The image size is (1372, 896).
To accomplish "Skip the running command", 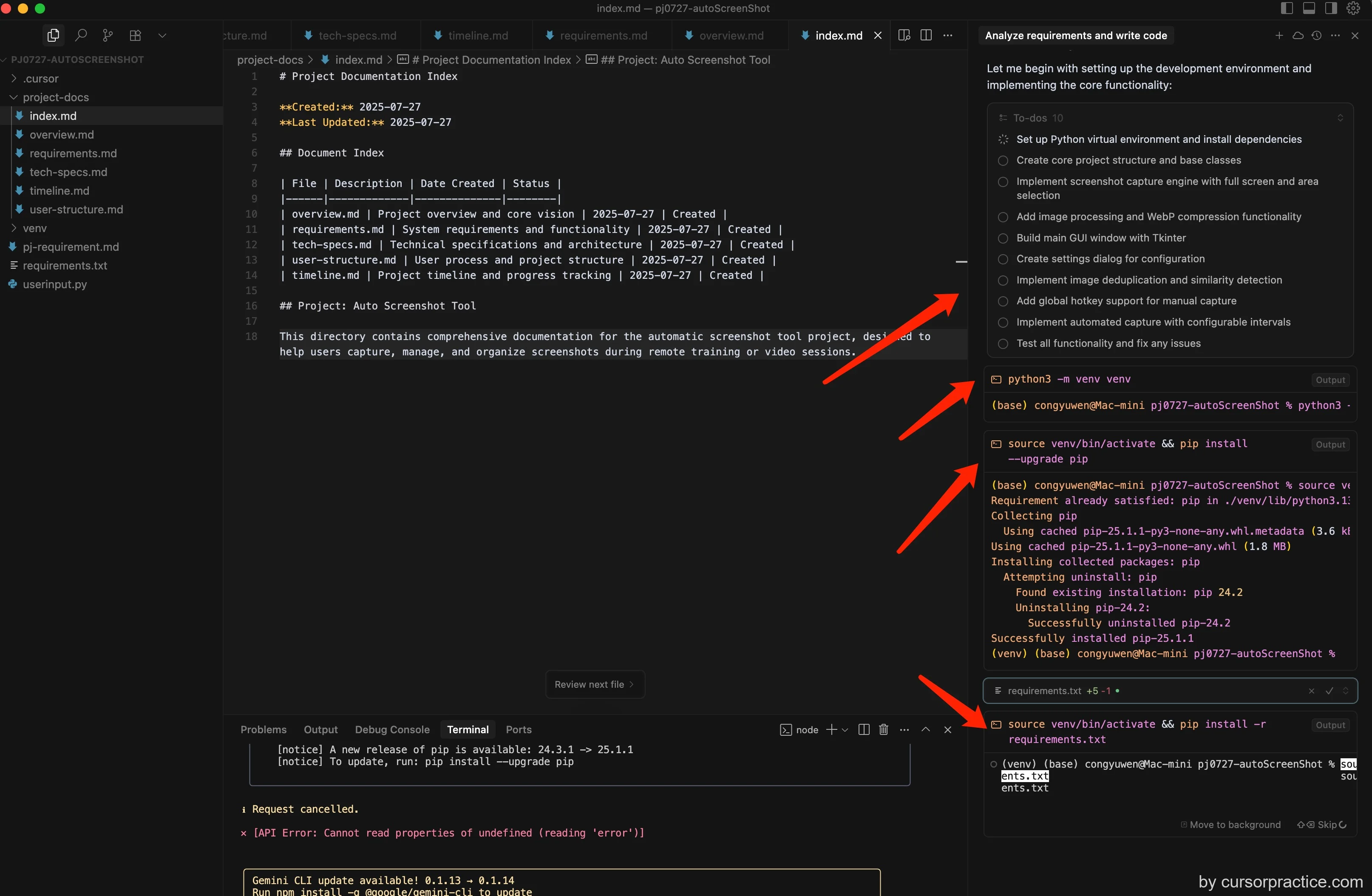I will point(1321,825).
